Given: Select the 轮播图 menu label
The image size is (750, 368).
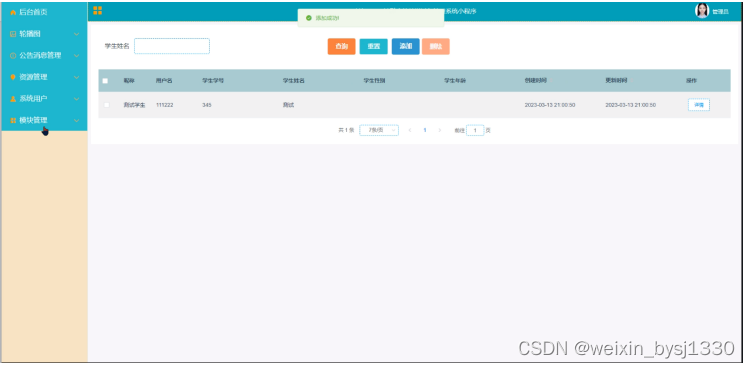Looking at the screenshot, I should 30,34.
